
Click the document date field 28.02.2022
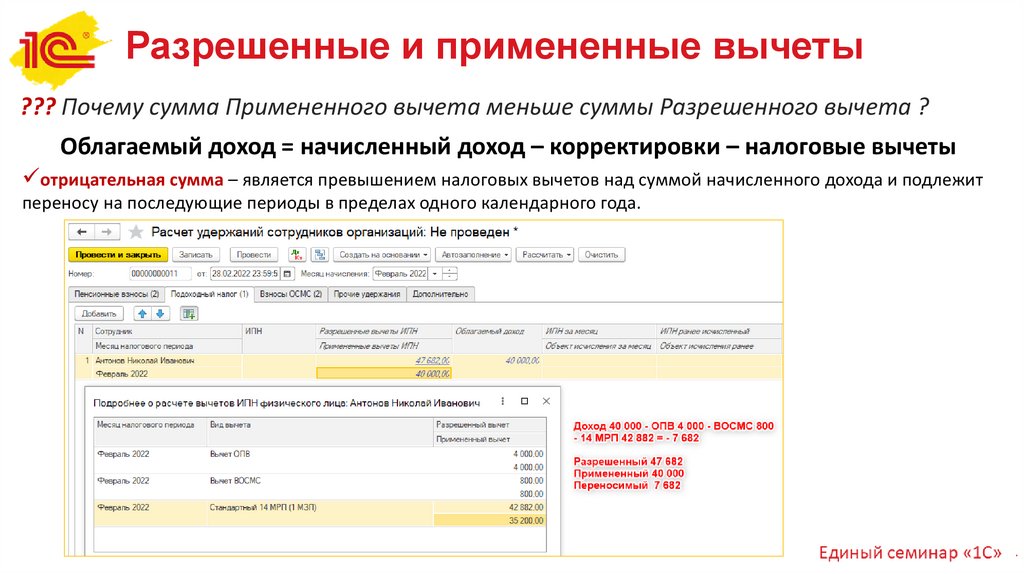pos(245,274)
